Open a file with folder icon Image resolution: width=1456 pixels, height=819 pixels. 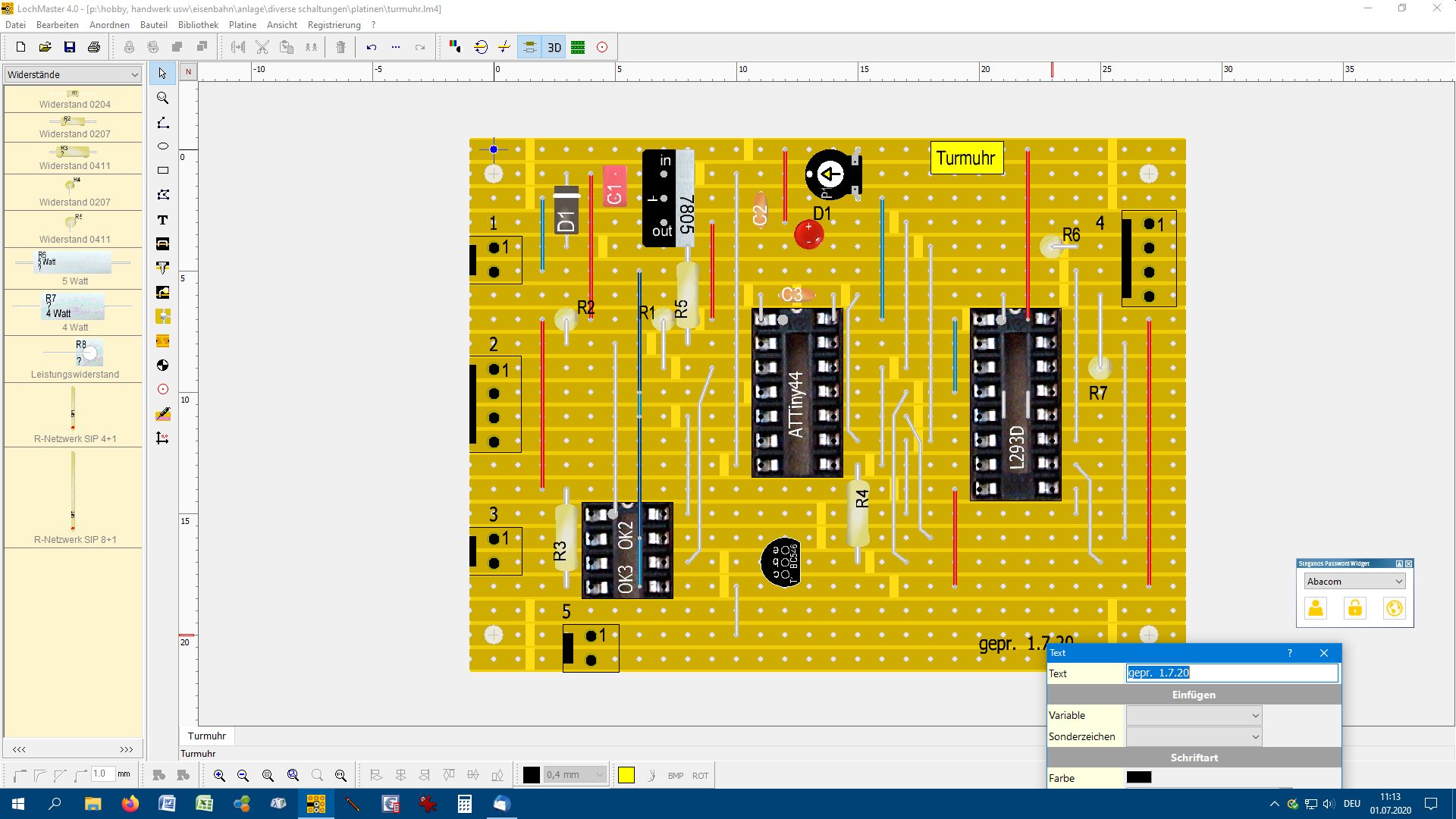point(45,47)
